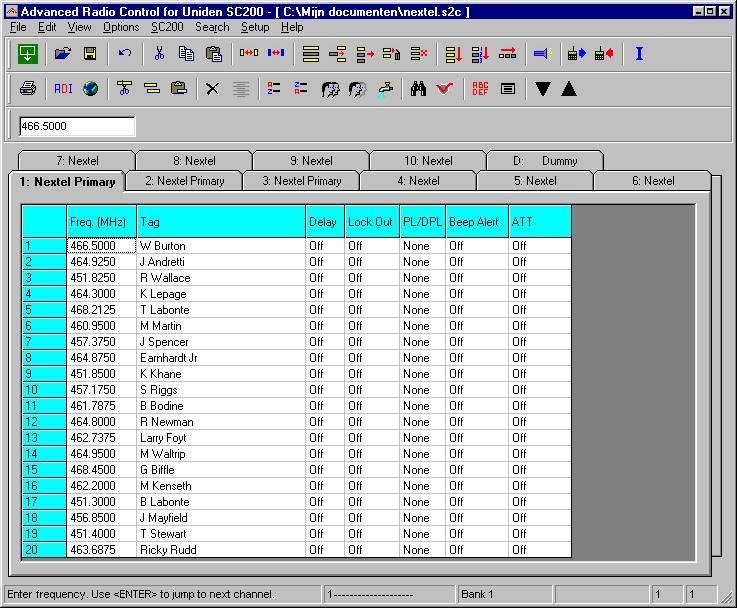Click the ADI toolbar icon
This screenshot has width=737, height=608.
(63, 88)
